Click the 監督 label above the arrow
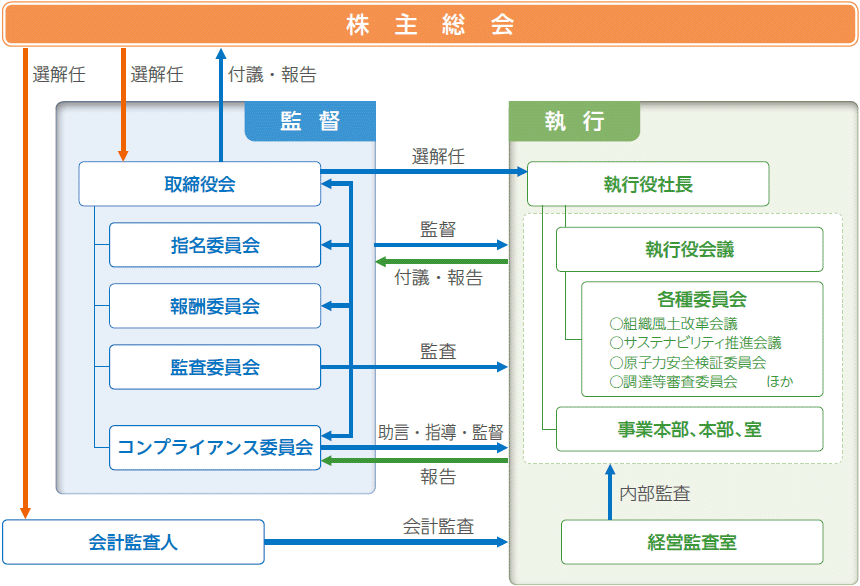The width and height of the screenshot is (860, 586). pyautogui.click(x=438, y=229)
